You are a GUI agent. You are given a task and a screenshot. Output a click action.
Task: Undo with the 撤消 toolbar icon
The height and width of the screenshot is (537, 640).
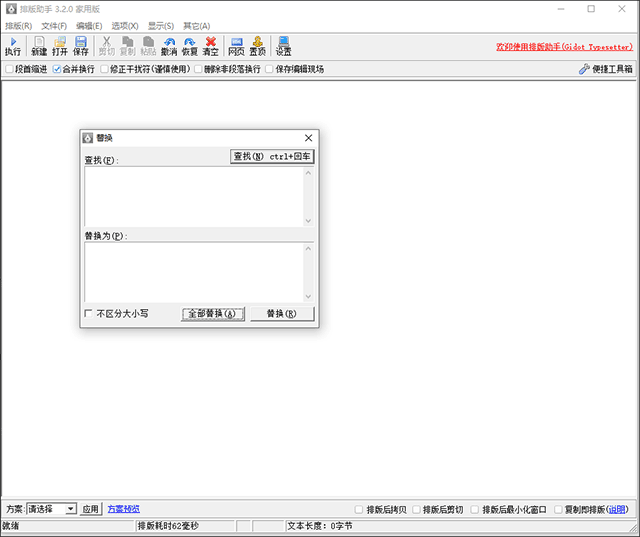[x=169, y=46]
